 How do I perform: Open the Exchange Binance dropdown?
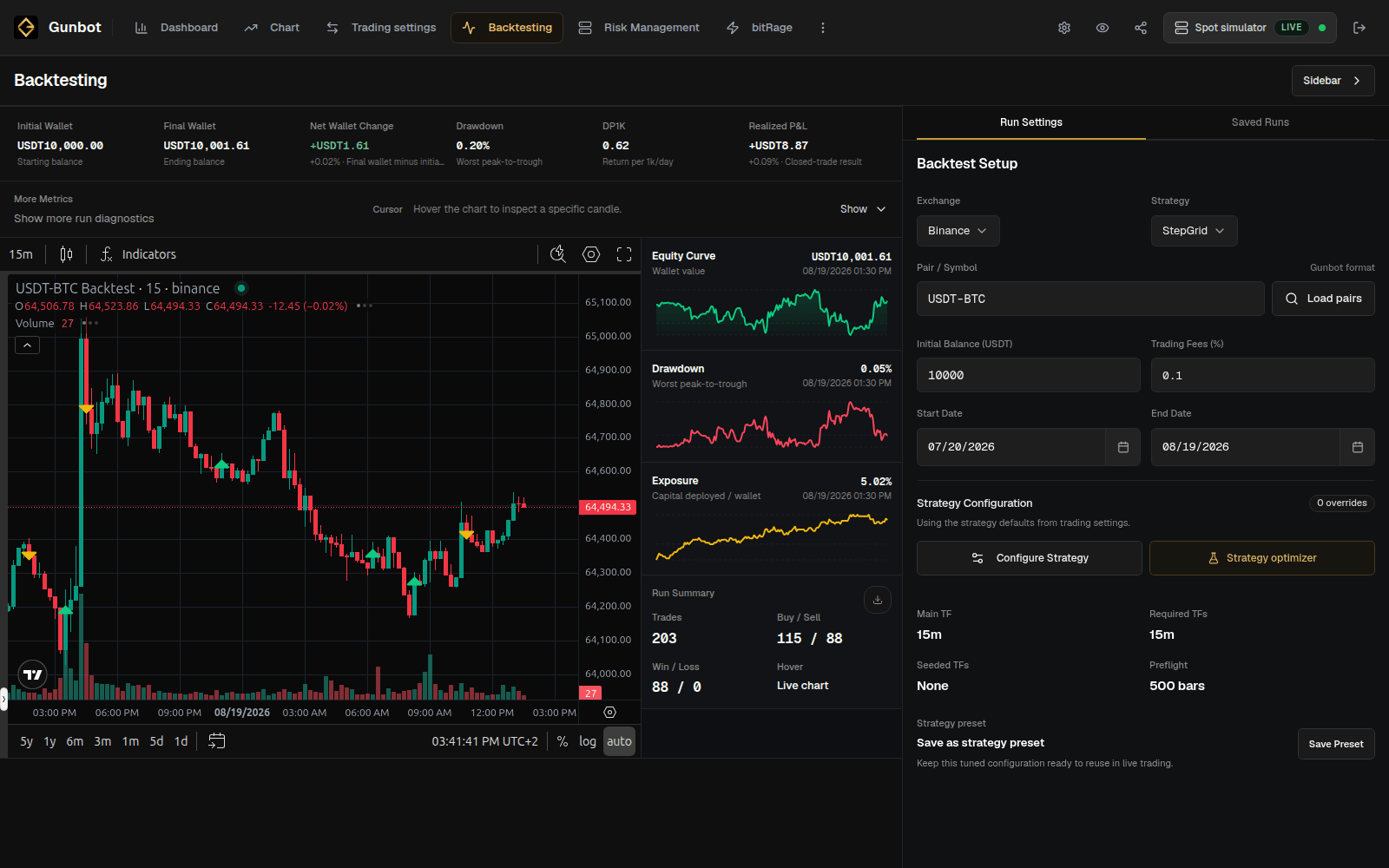click(958, 231)
